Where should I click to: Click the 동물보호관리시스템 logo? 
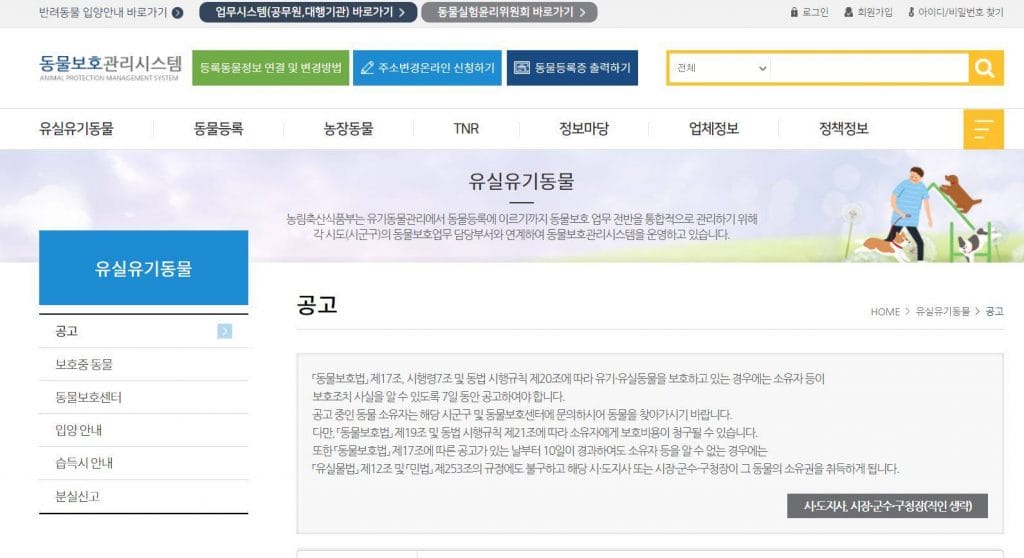click(110, 68)
